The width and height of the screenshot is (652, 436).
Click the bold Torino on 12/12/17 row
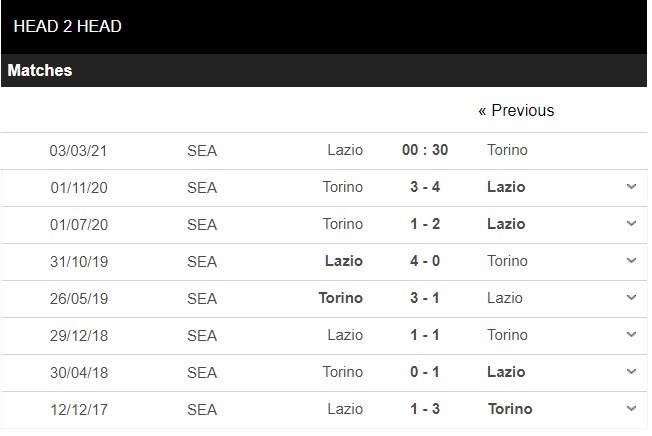pos(510,409)
